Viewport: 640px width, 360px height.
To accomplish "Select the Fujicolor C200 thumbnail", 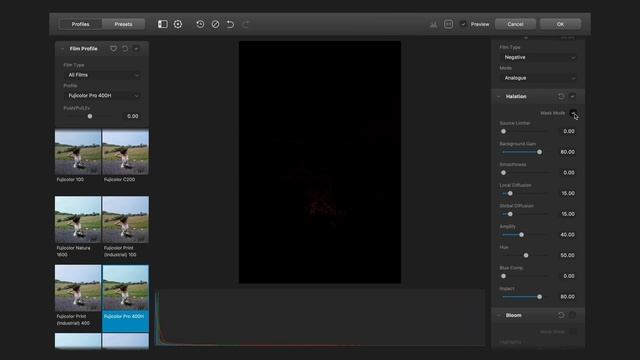I will coord(125,152).
